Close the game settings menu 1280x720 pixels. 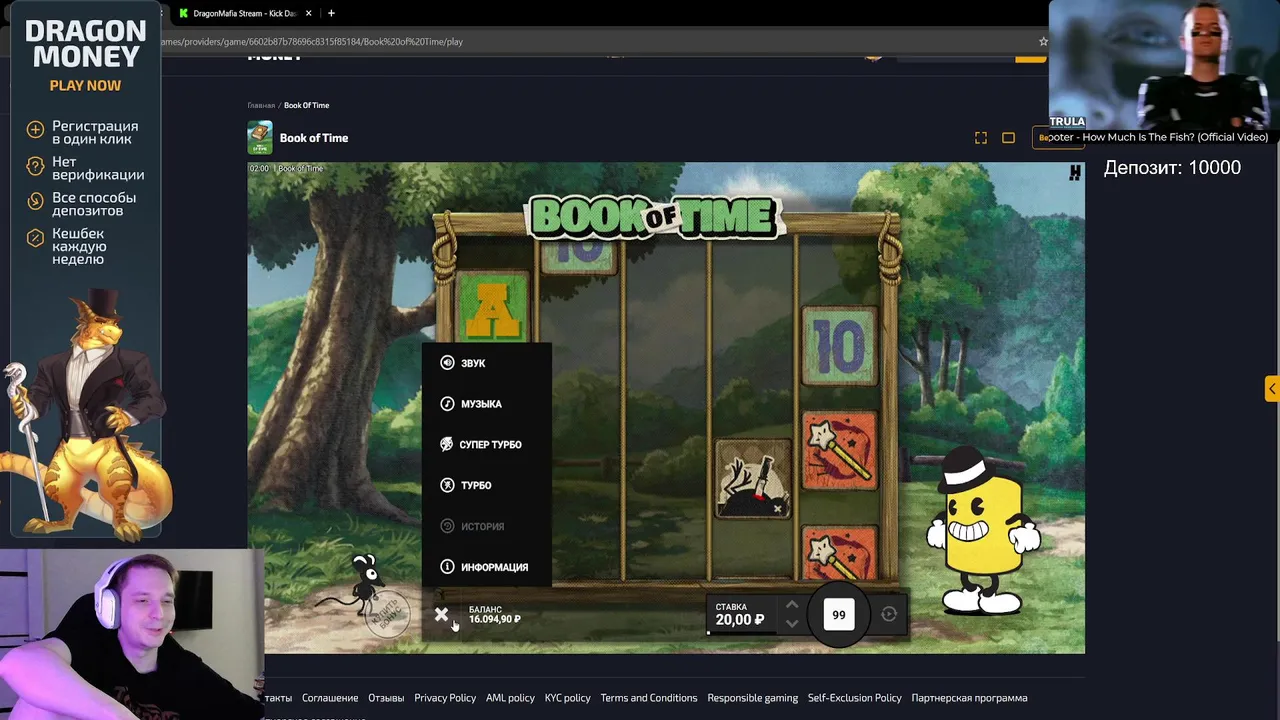(x=441, y=614)
